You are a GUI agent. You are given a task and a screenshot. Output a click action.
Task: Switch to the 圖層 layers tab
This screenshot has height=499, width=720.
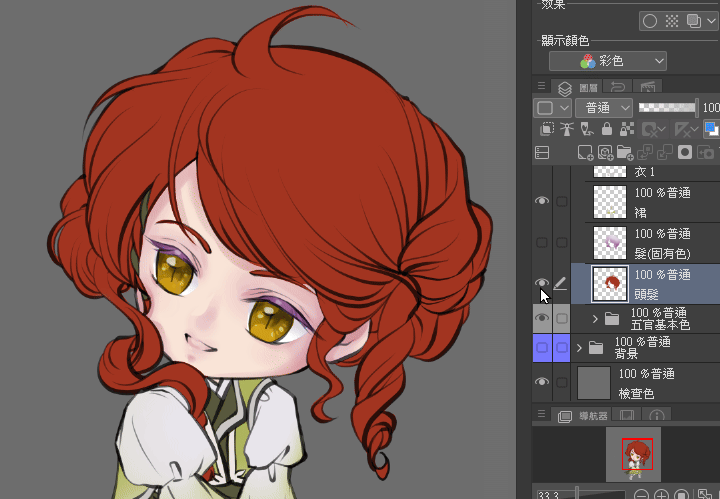577,87
